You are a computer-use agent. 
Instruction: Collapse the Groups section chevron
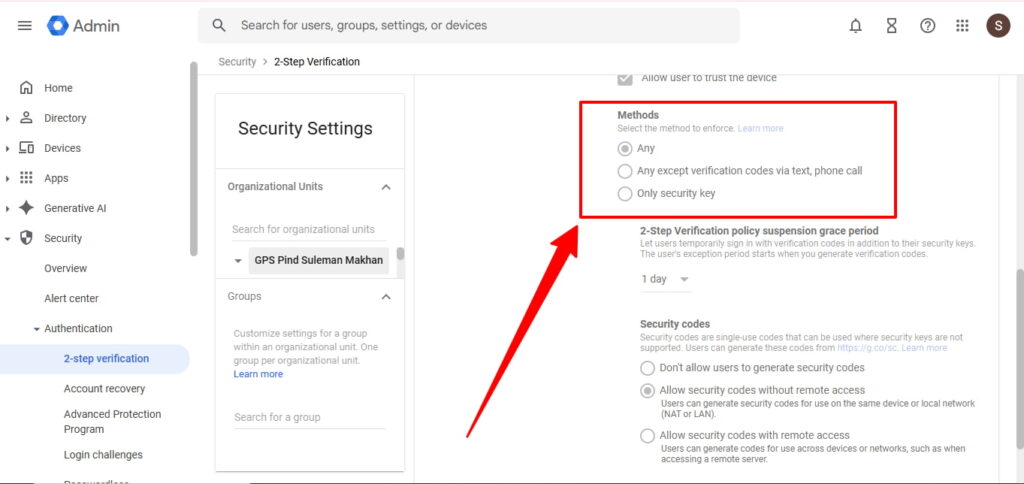click(386, 297)
